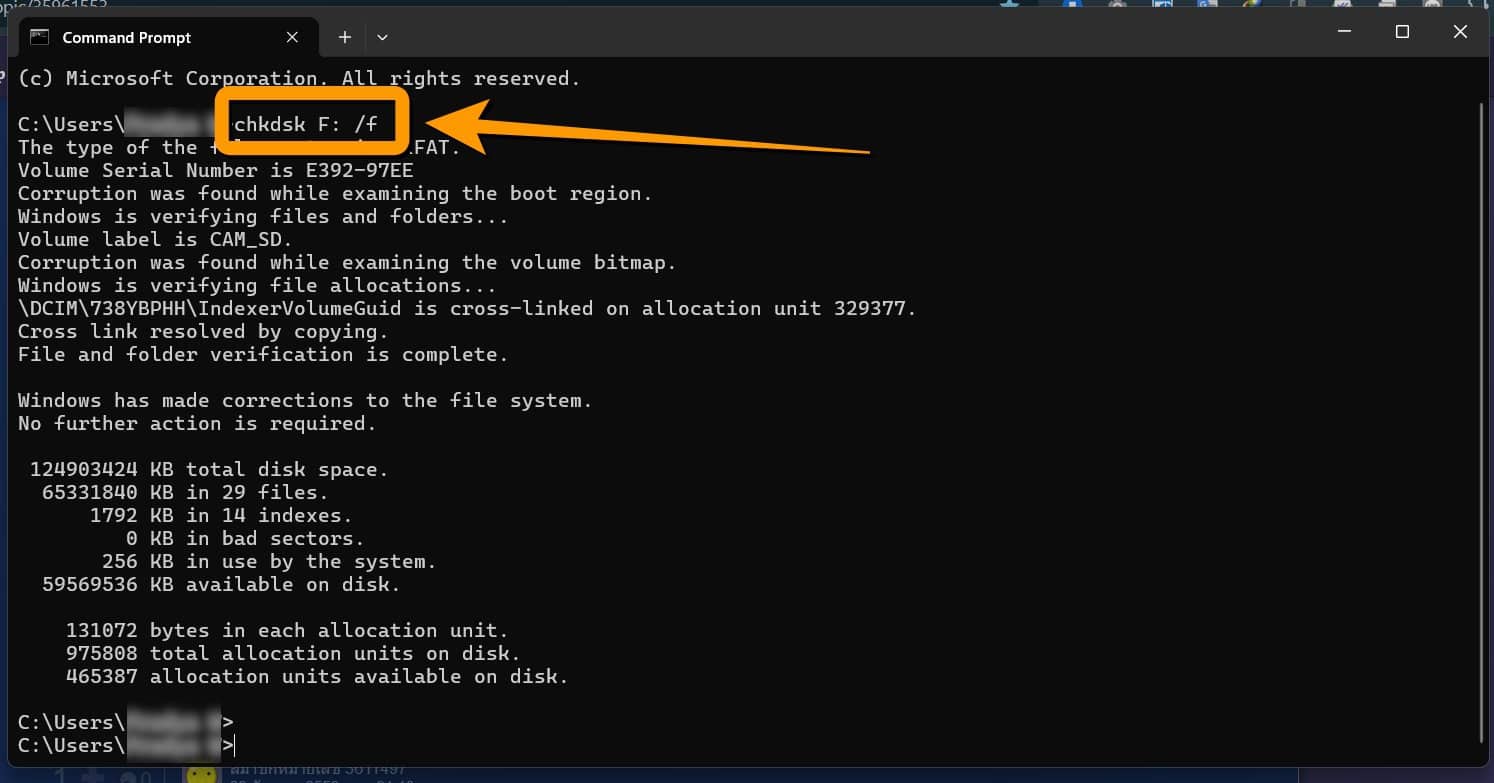Click the highlighted chkdsk F: /f command
1494x783 pixels.
[x=305, y=126]
